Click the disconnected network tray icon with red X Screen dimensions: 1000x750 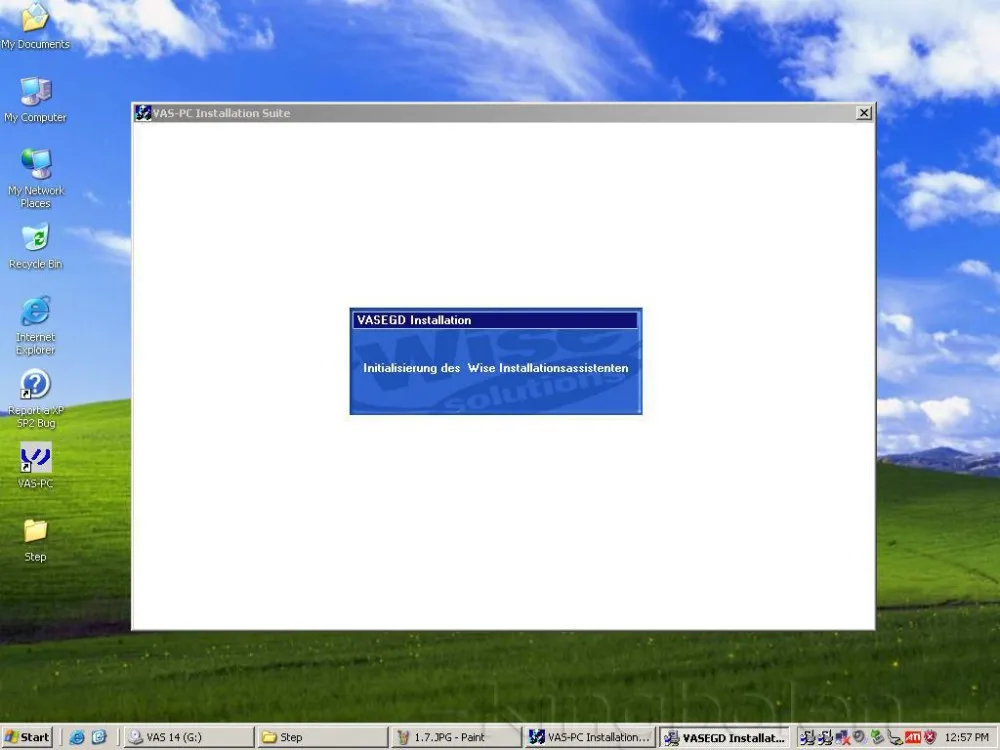pos(842,738)
